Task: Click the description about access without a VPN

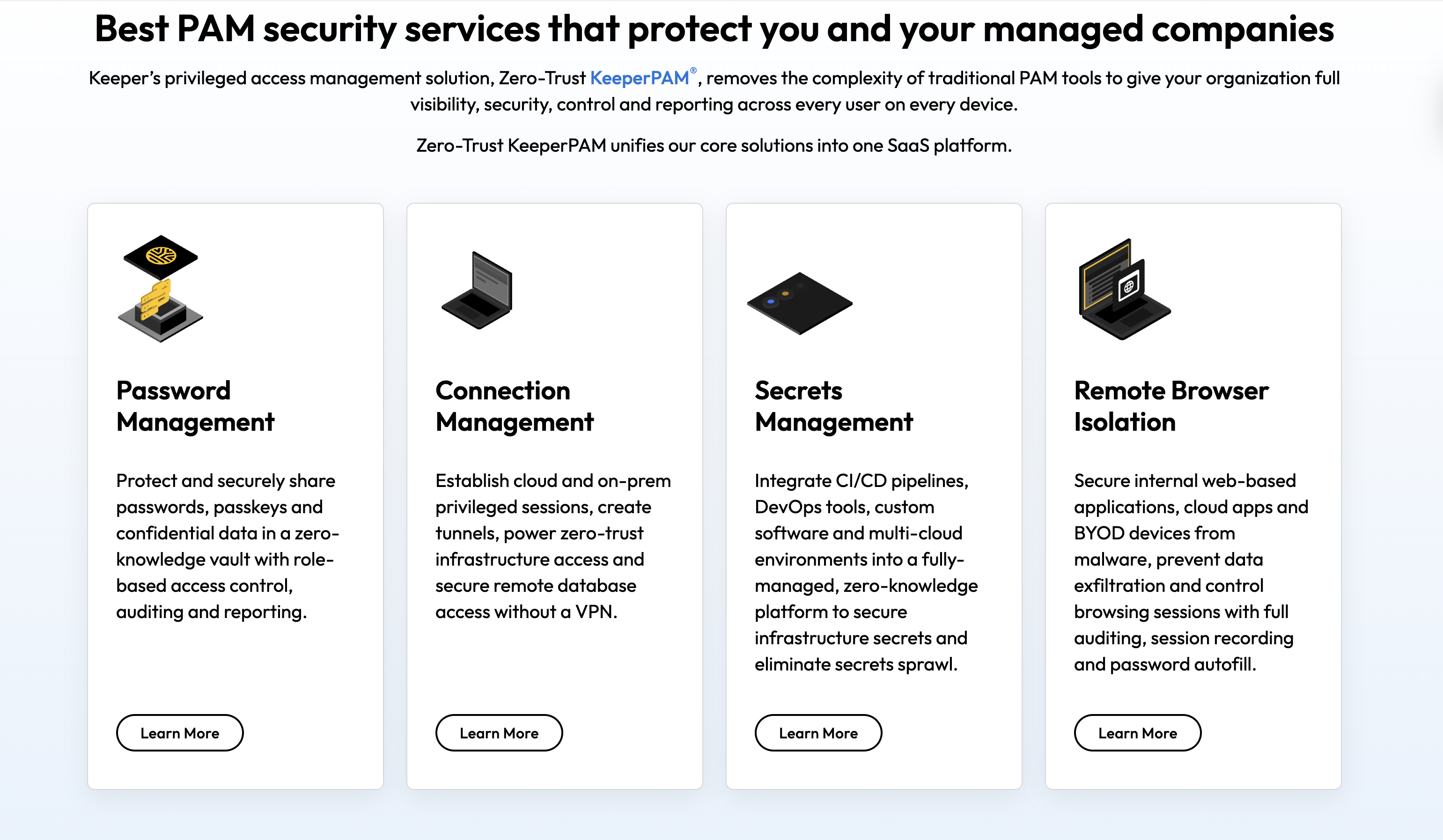Action: 552,545
